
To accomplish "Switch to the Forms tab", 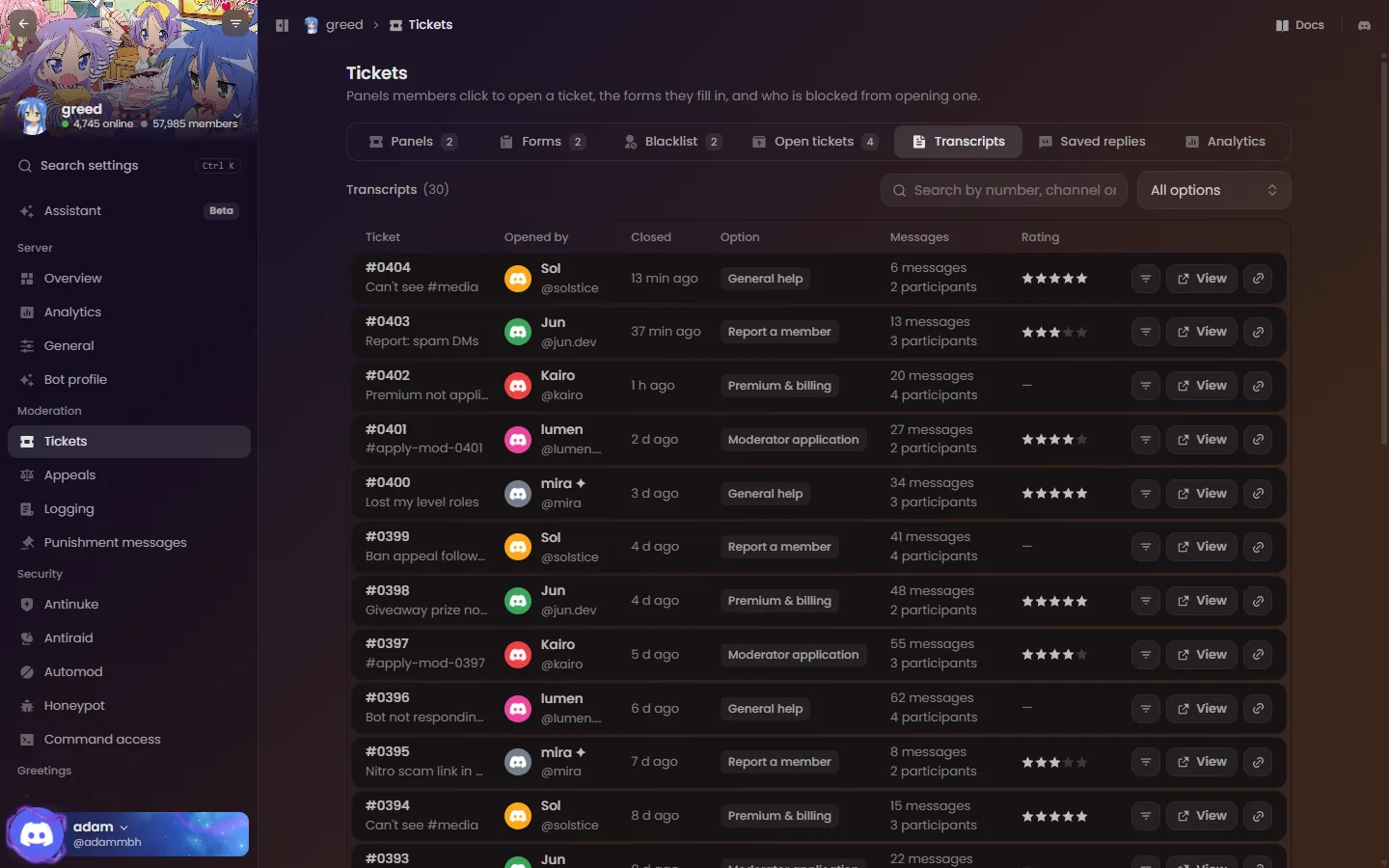I will click(543, 142).
